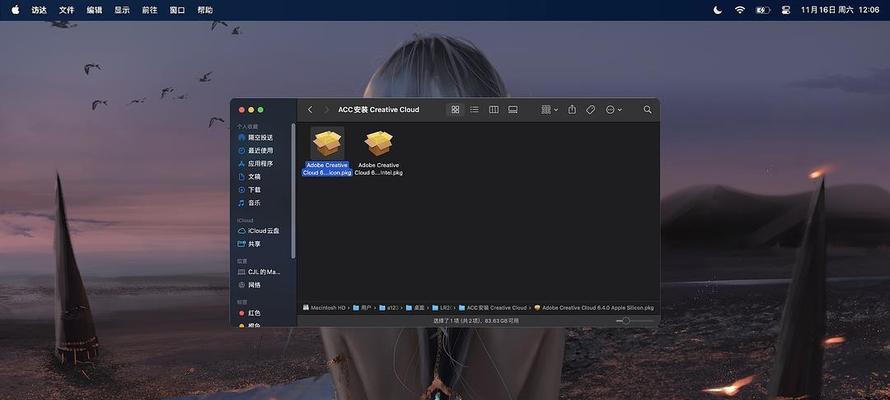Select the CJL 的 Ma… computer item
The height and width of the screenshot is (400, 890).
pos(264,272)
